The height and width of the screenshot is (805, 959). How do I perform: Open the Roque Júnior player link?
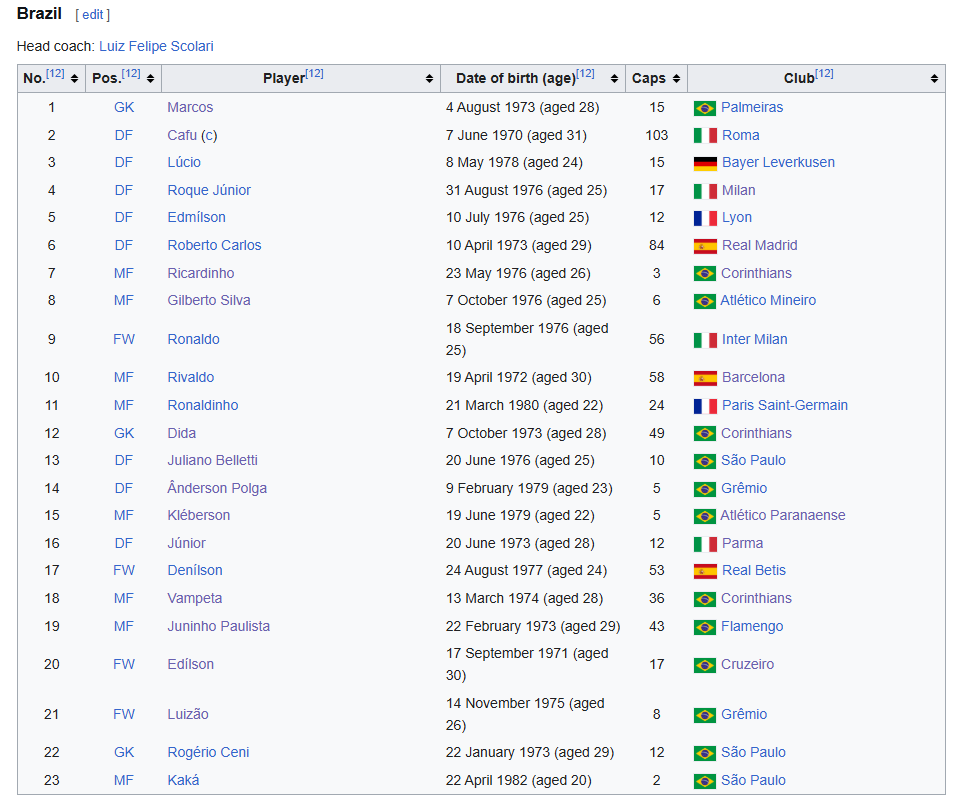[x=209, y=190]
